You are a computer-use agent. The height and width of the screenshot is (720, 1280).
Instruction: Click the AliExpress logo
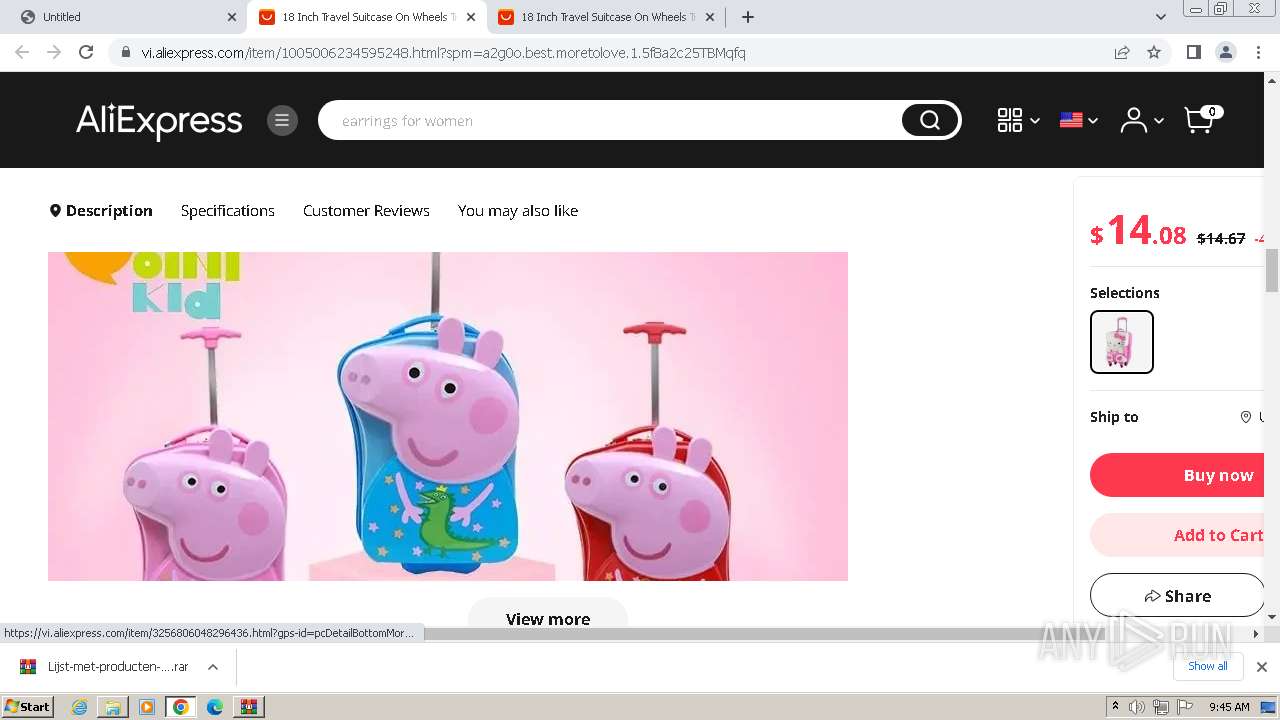[x=159, y=121]
